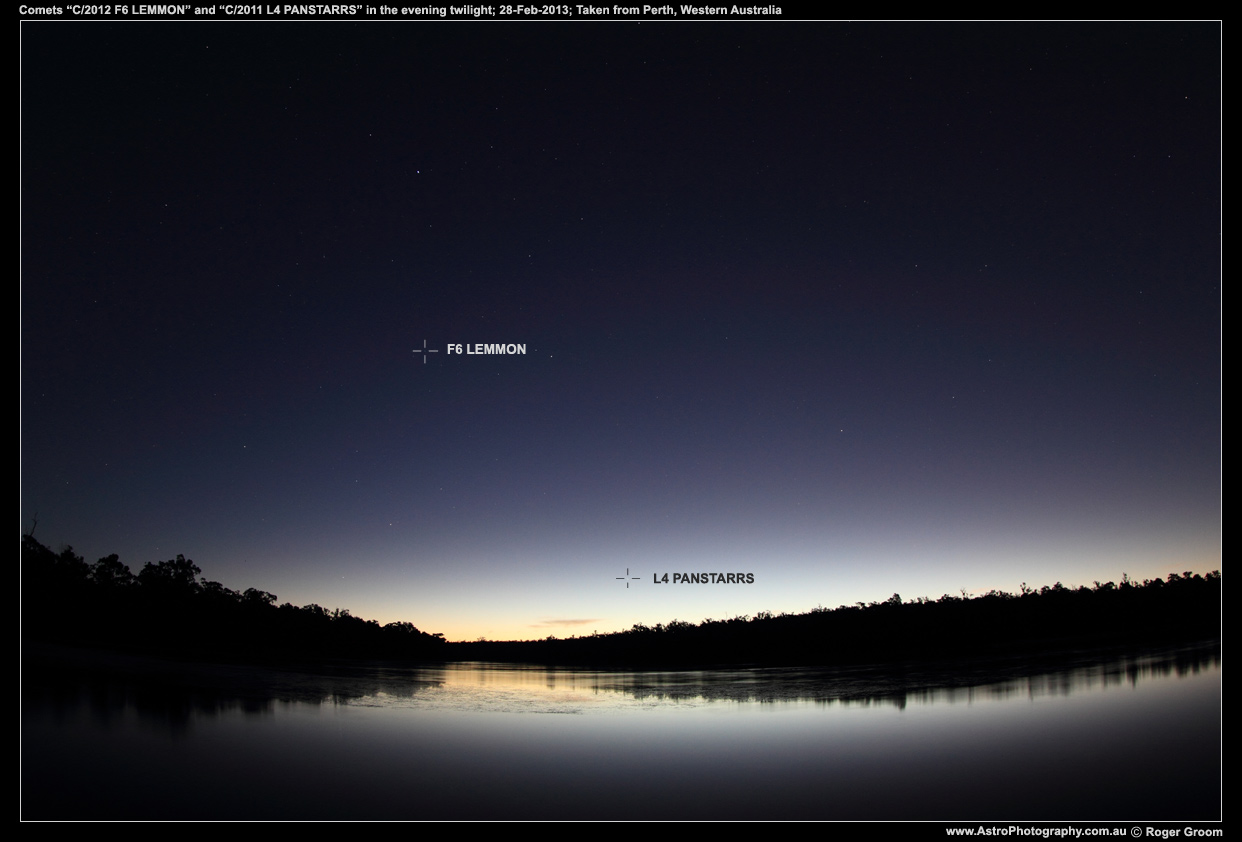Click the "F6 LEMMON" label text
1242x842 pixels.
pyautogui.click(x=486, y=350)
